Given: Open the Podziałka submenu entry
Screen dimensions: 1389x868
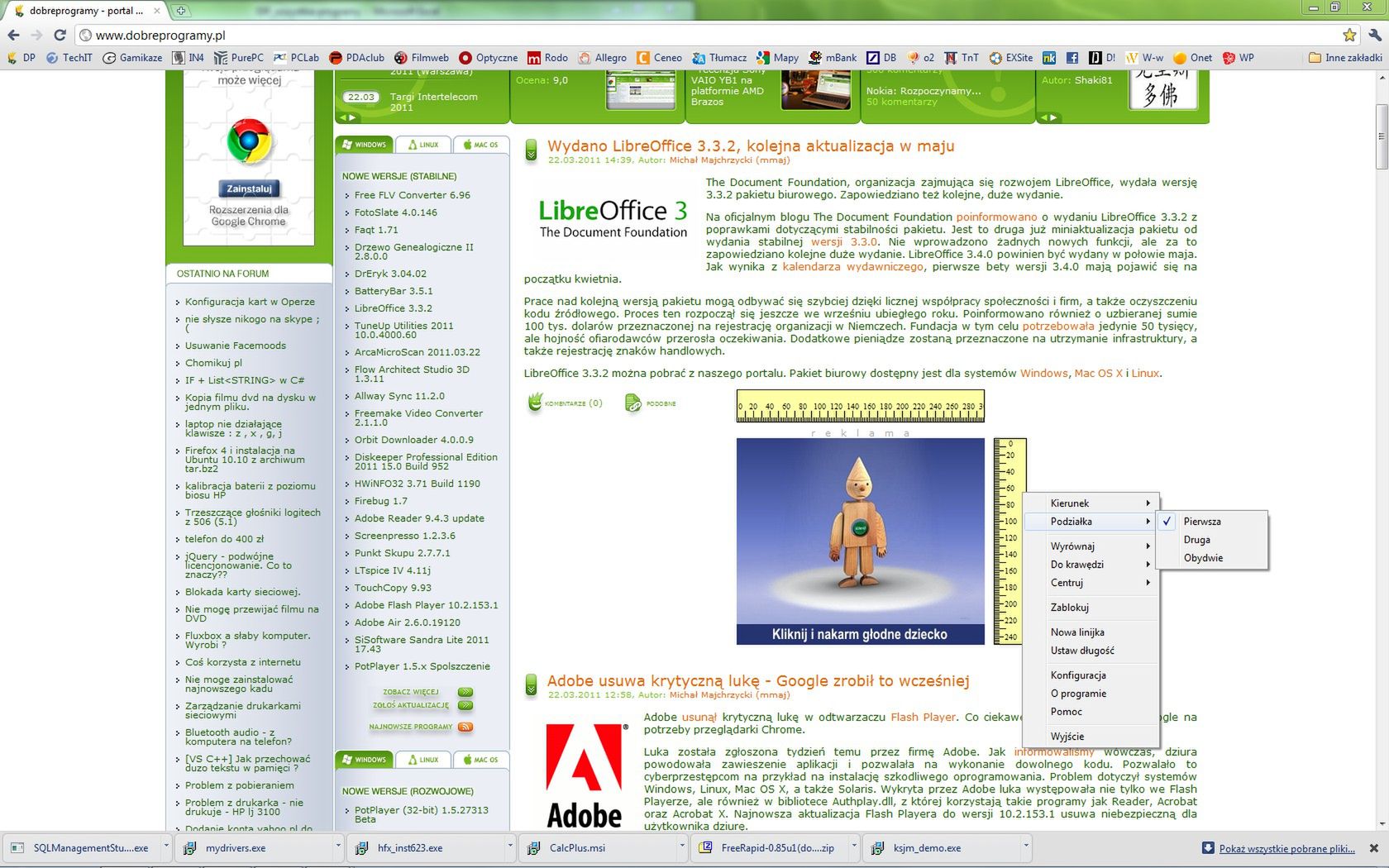Looking at the screenshot, I should point(1091,522).
